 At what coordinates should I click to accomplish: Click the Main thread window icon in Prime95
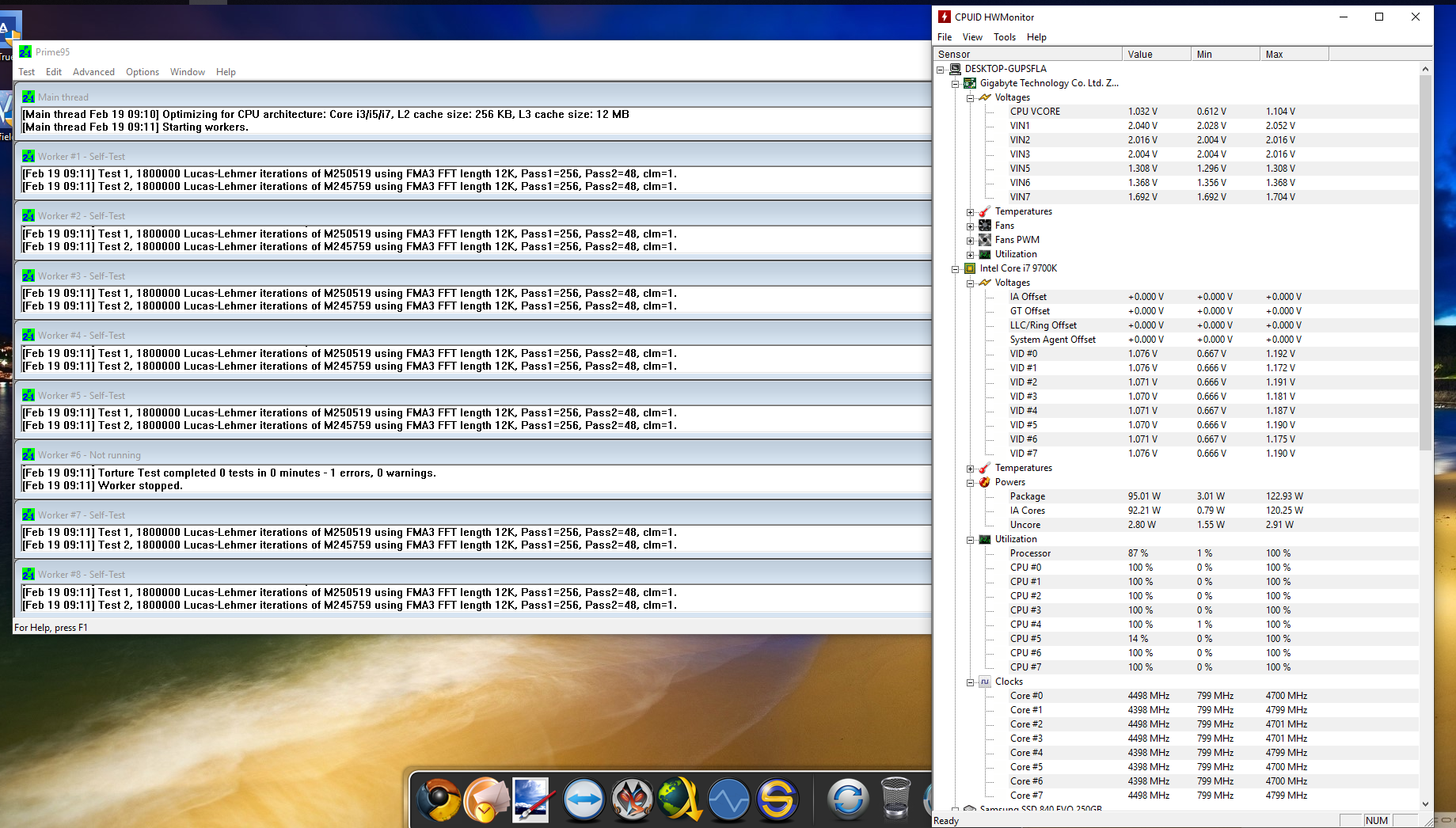click(29, 97)
